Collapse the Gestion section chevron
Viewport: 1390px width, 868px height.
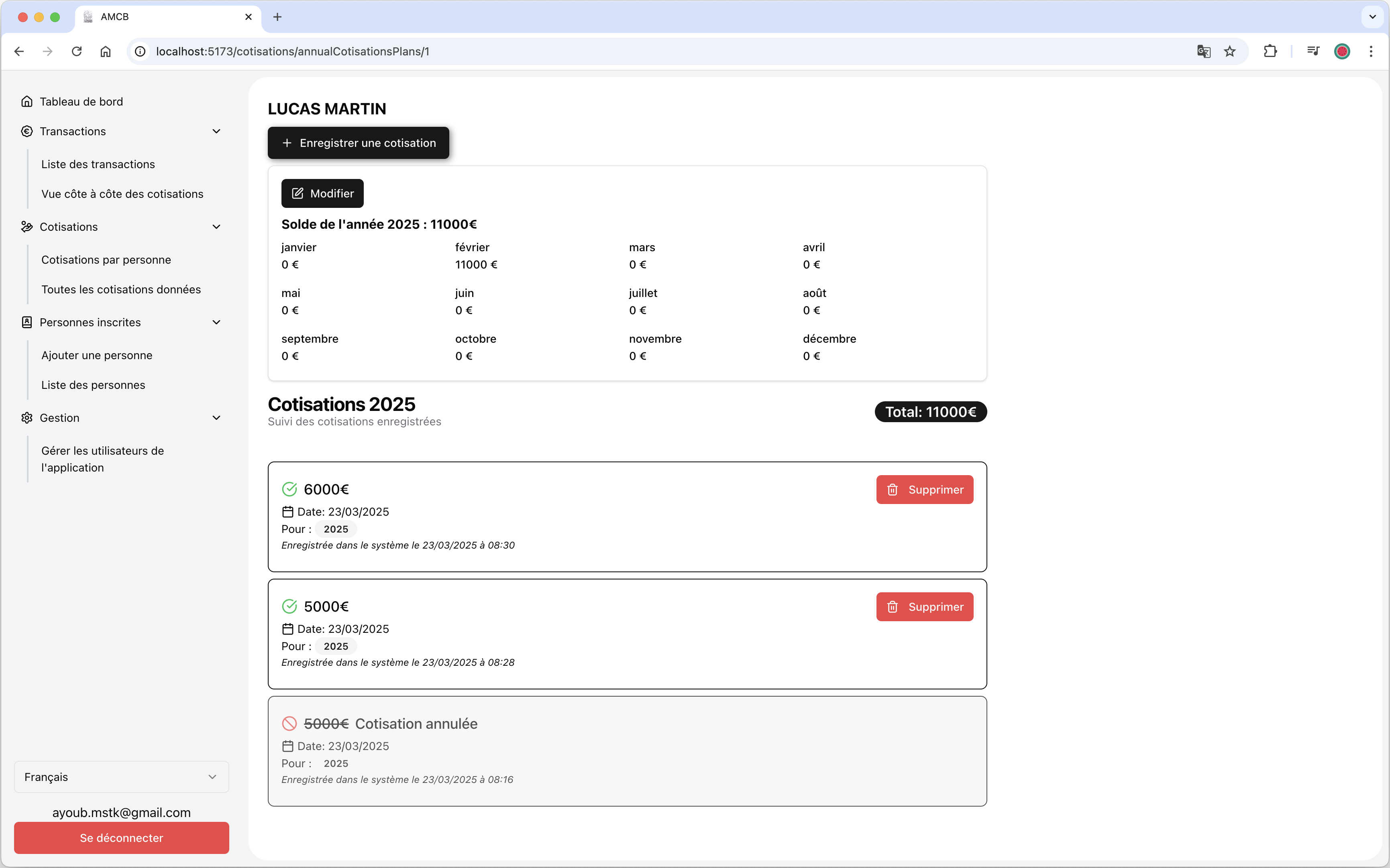pyautogui.click(x=216, y=418)
